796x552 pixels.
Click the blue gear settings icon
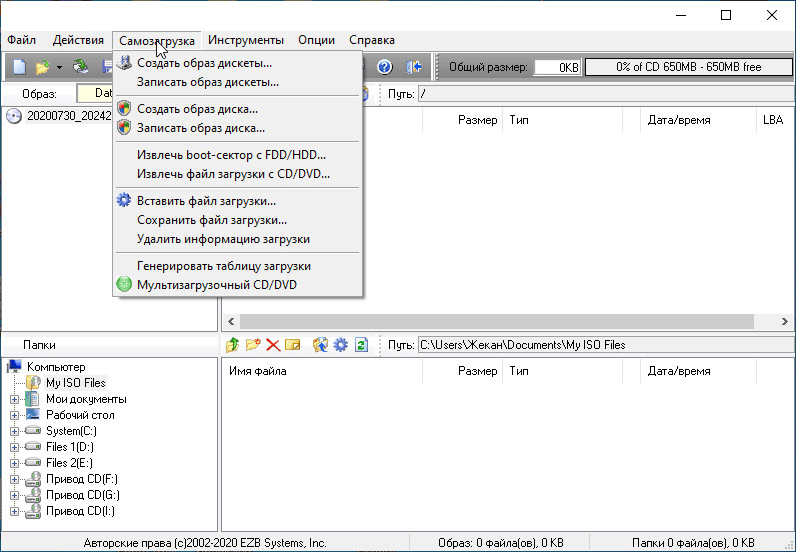point(341,345)
